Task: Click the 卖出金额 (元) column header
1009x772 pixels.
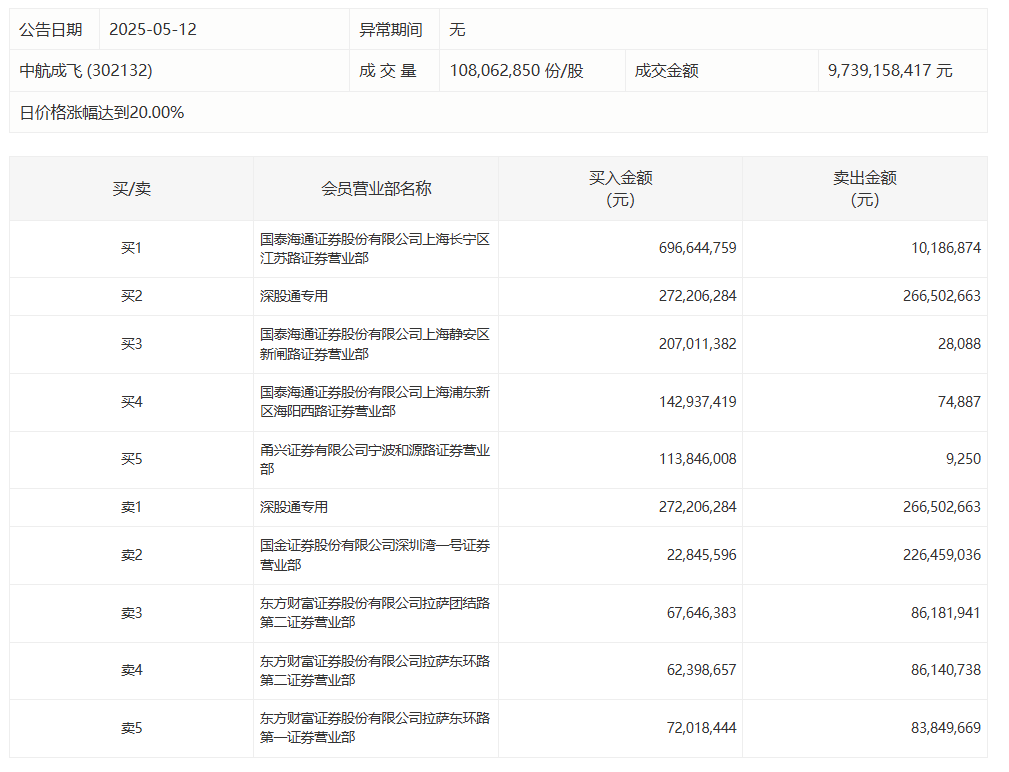Action: [x=865, y=188]
